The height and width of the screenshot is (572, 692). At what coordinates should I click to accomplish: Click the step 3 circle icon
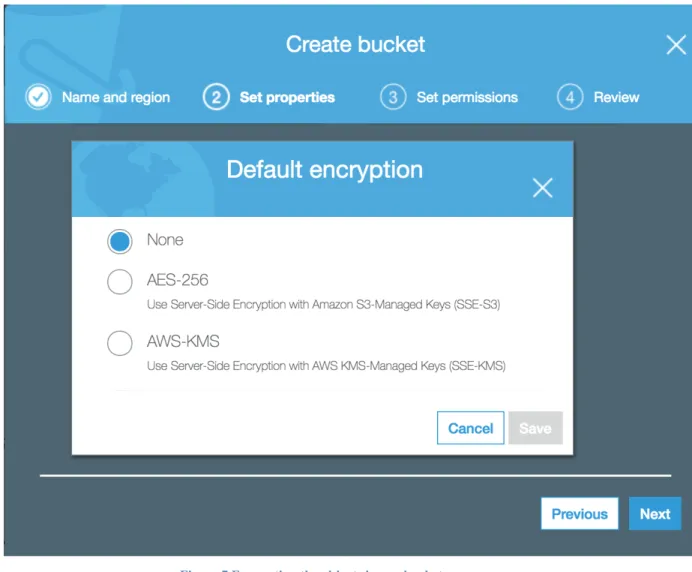(x=393, y=97)
